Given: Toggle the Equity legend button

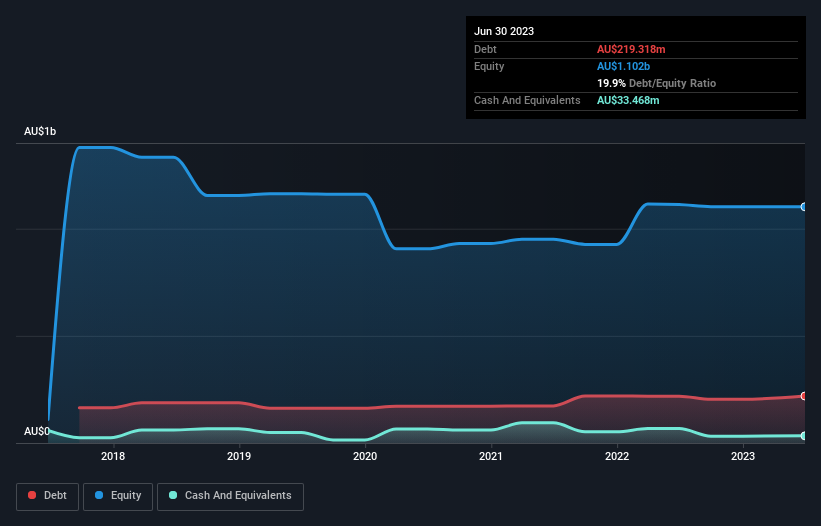Looking at the screenshot, I should coord(118,496).
